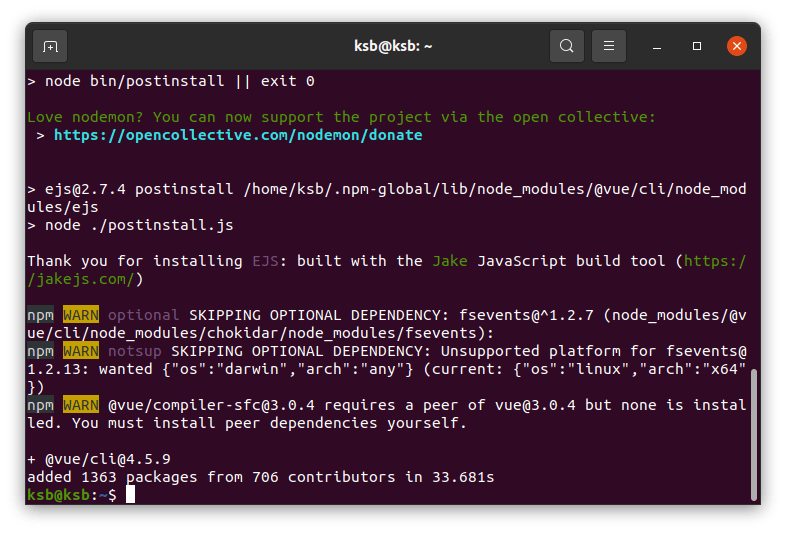Click the green 'Jake' word

[x=450, y=261]
